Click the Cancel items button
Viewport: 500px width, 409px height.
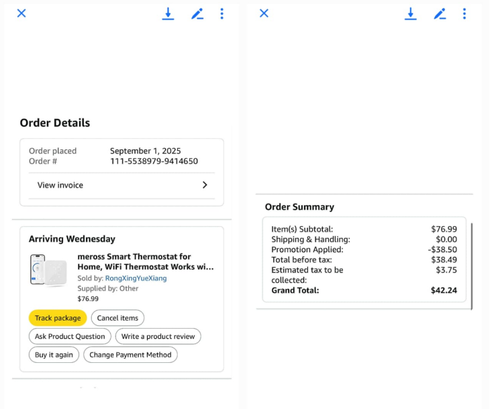(x=117, y=318)
